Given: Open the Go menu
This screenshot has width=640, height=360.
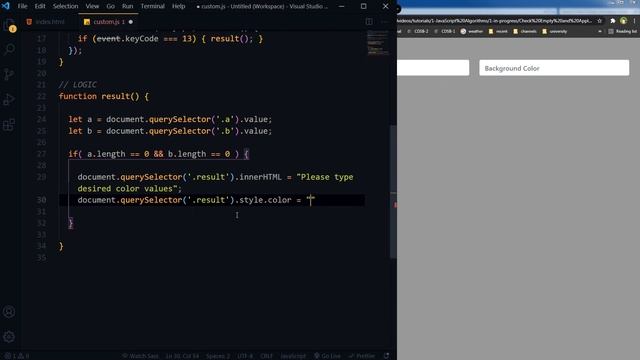Looking at the screenshot, I should 111,6.
